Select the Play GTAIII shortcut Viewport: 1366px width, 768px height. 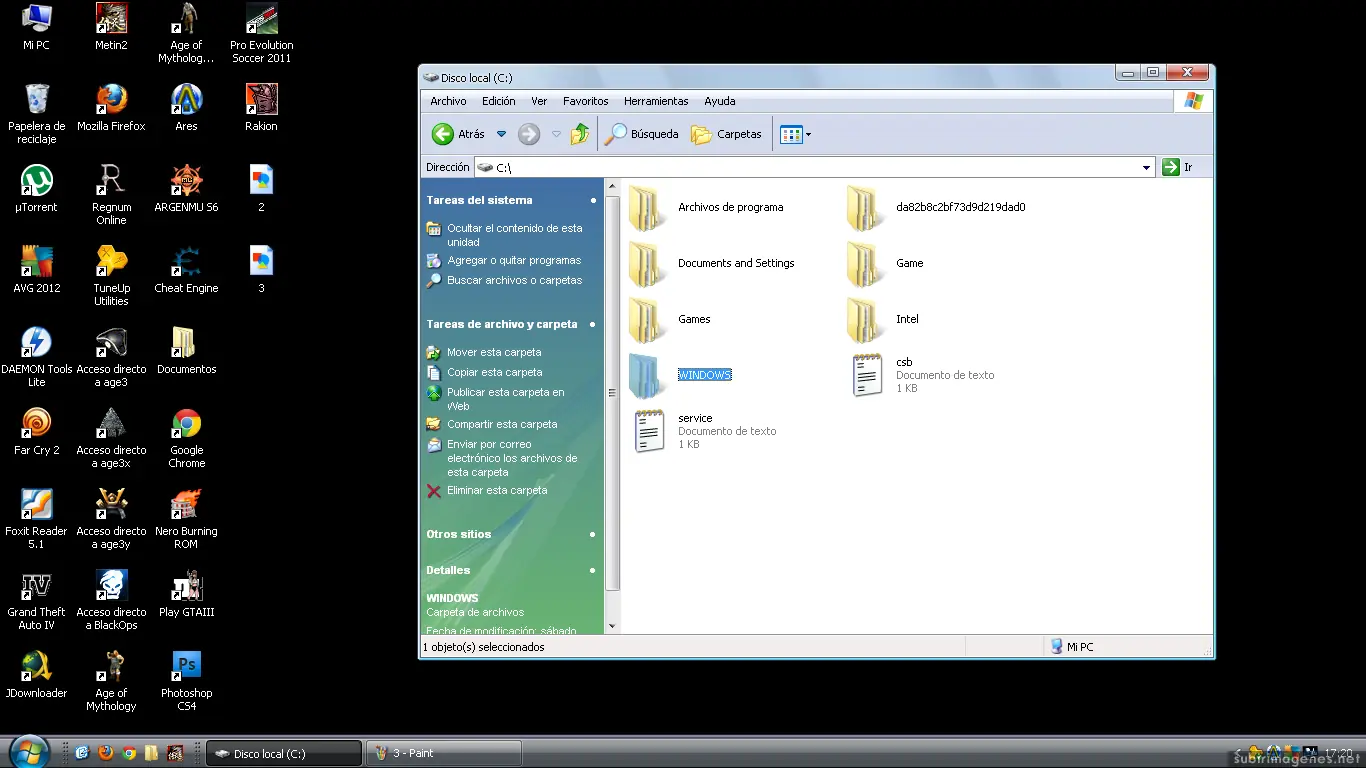(186, 594)
